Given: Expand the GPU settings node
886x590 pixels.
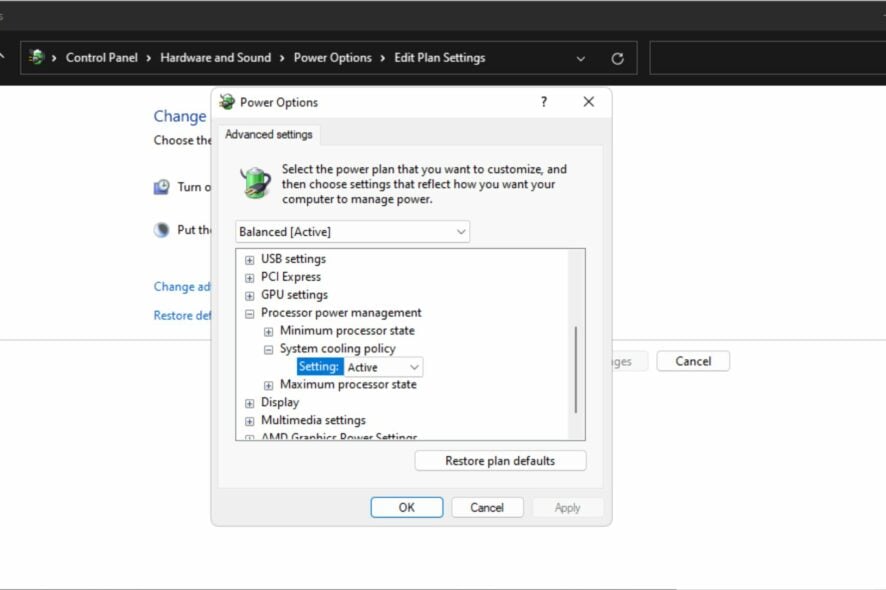Looking at the screenshot, I should (x=249, y=296).
